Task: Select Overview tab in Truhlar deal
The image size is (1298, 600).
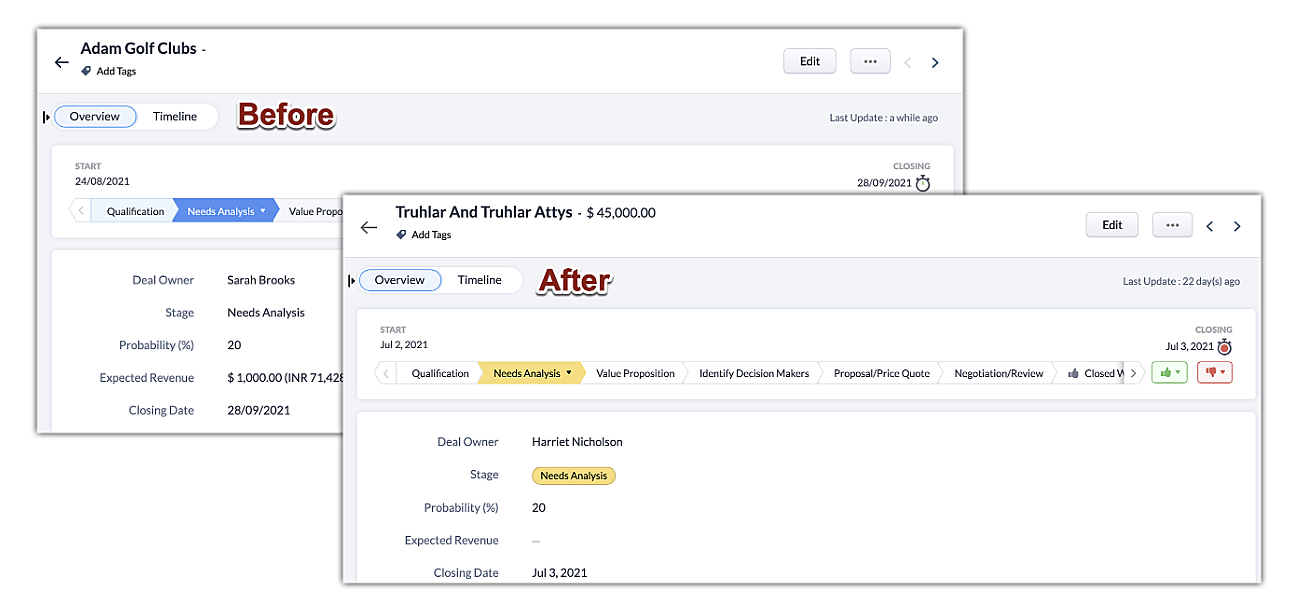Action: point(400,280)
